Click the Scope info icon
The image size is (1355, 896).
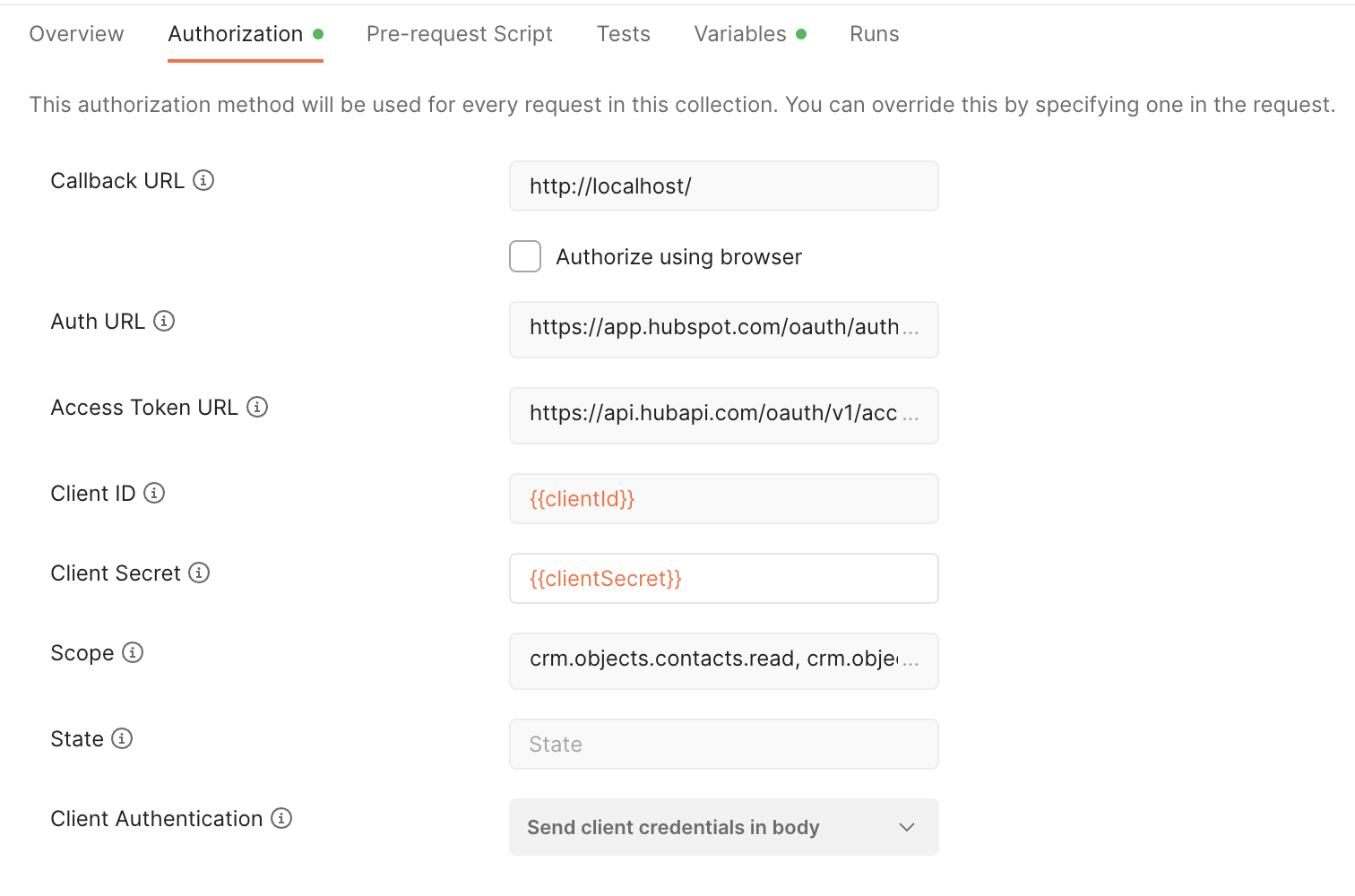[133, 652]
